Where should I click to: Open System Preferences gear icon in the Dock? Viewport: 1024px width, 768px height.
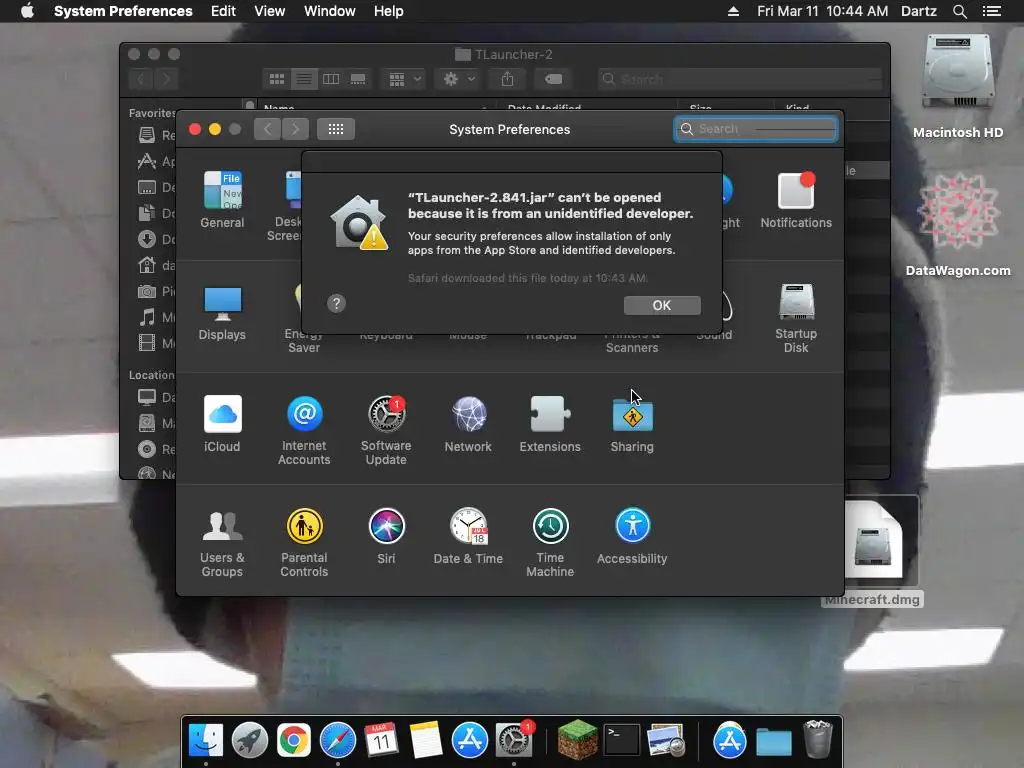514,740
